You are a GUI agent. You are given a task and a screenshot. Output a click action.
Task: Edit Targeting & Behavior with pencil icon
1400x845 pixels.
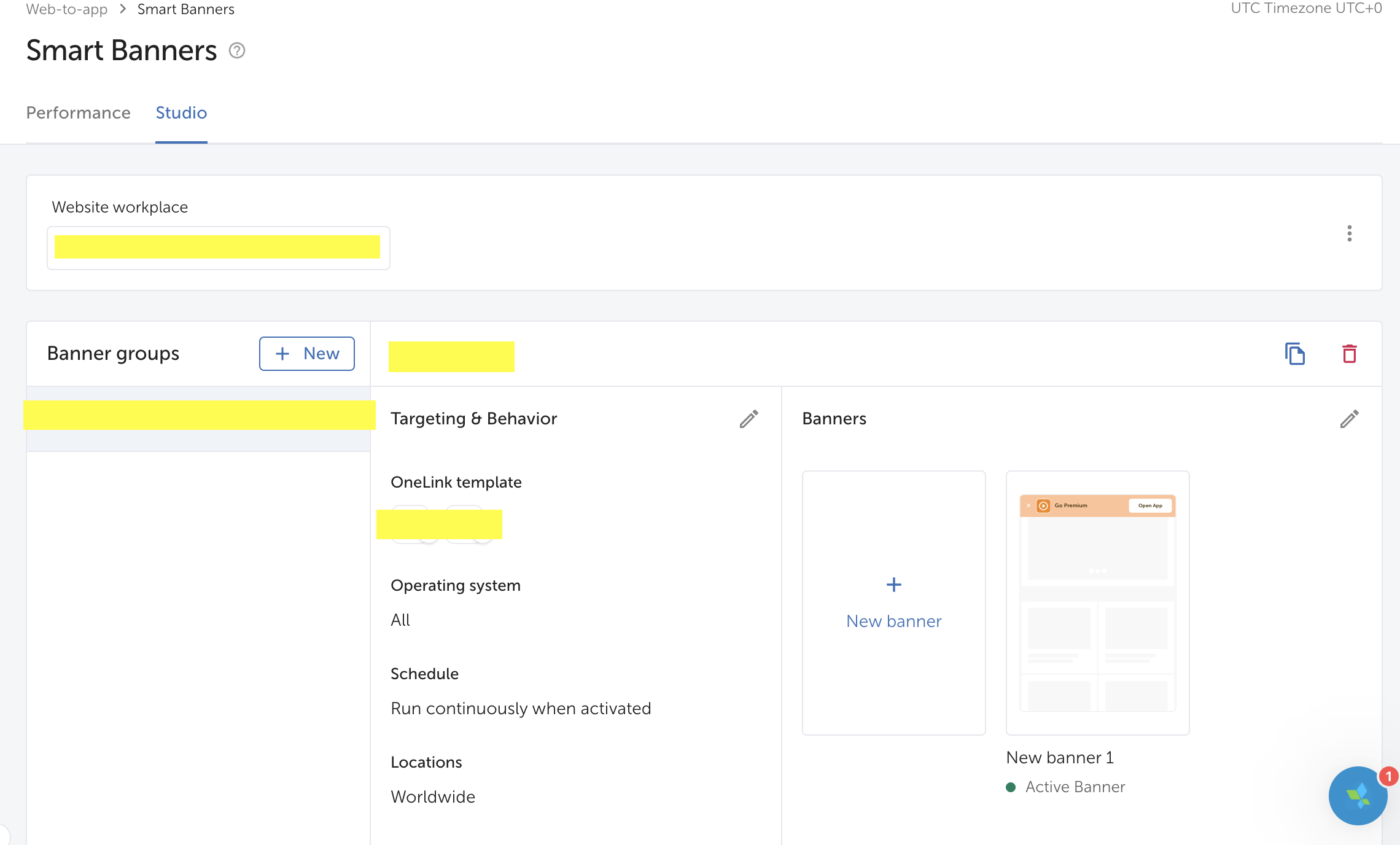[749, 419]
